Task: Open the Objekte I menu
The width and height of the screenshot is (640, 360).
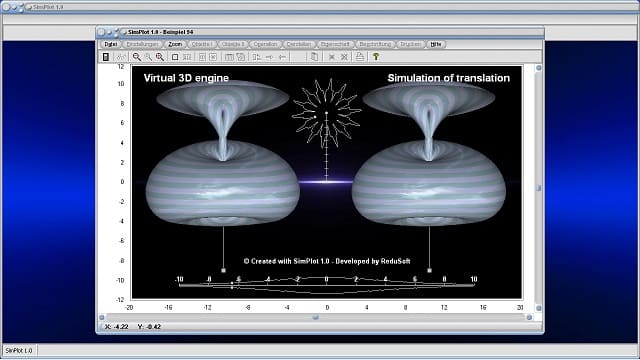Action: point(201,44)
